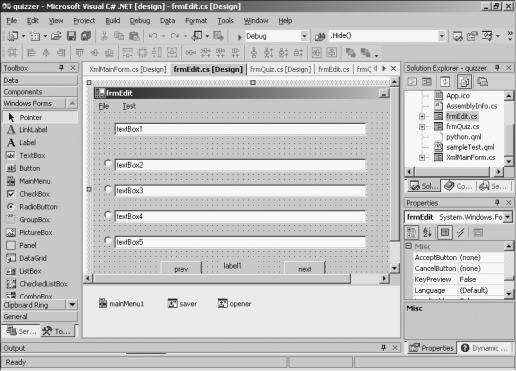Click the Start debugging arrow icon
The image size is (516, 371).
239,37
